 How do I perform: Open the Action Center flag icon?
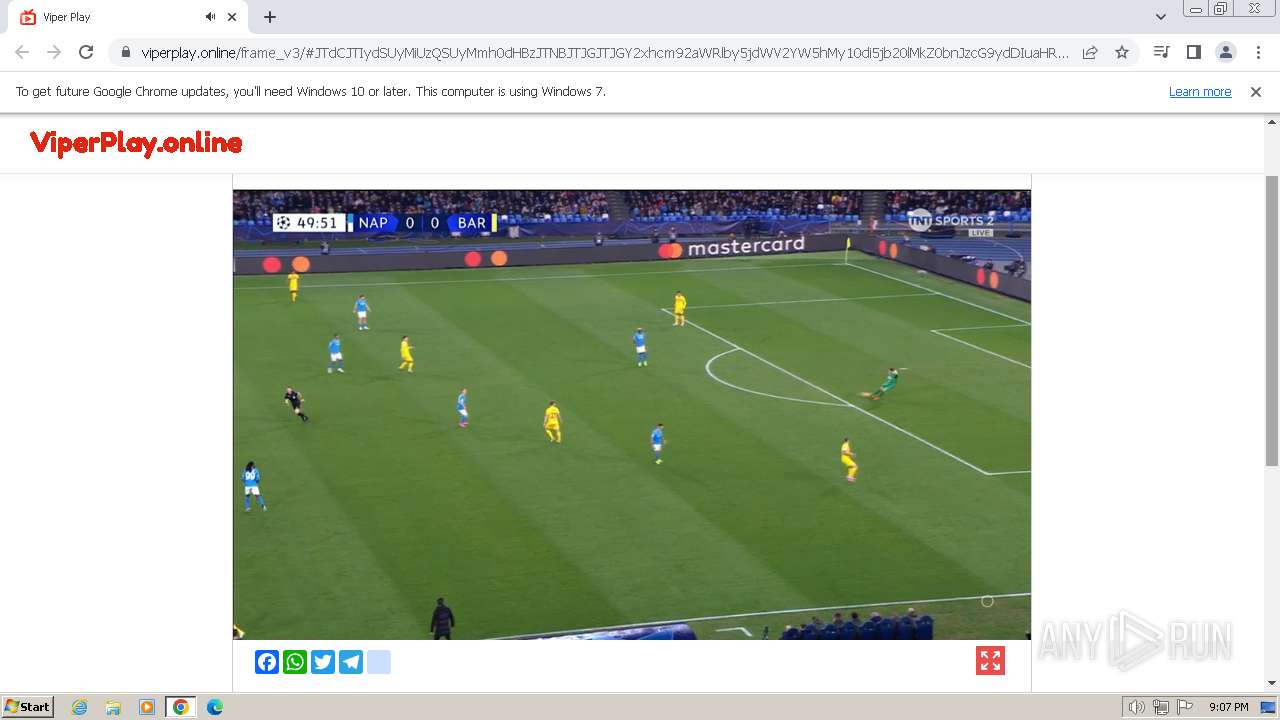(1185, 707)
